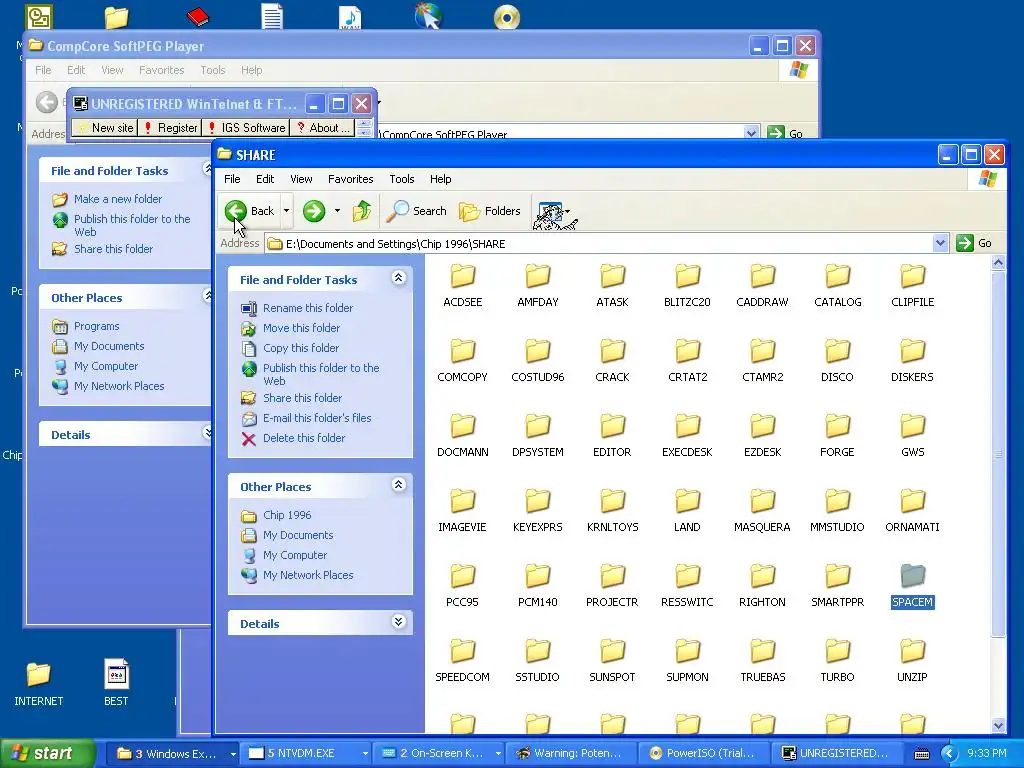Select the BLITZC20 folder icon
The image size is (1024, 768).
(x=687, y=276)
